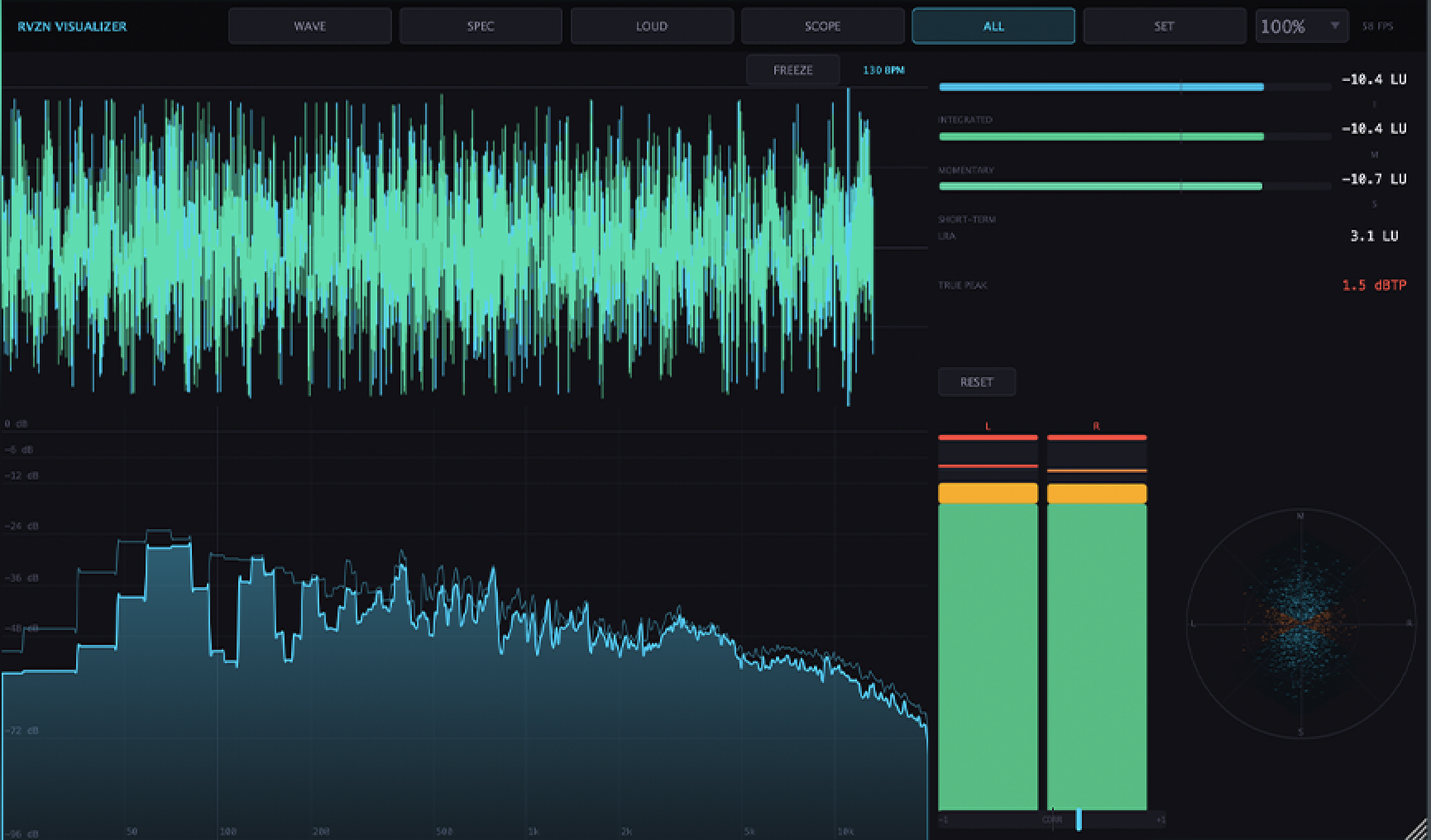The height and width of the screenshot is (840, 1431).
Task: Click the R channel level meter
Action: pyautogui.click(x=1097, y=622)
